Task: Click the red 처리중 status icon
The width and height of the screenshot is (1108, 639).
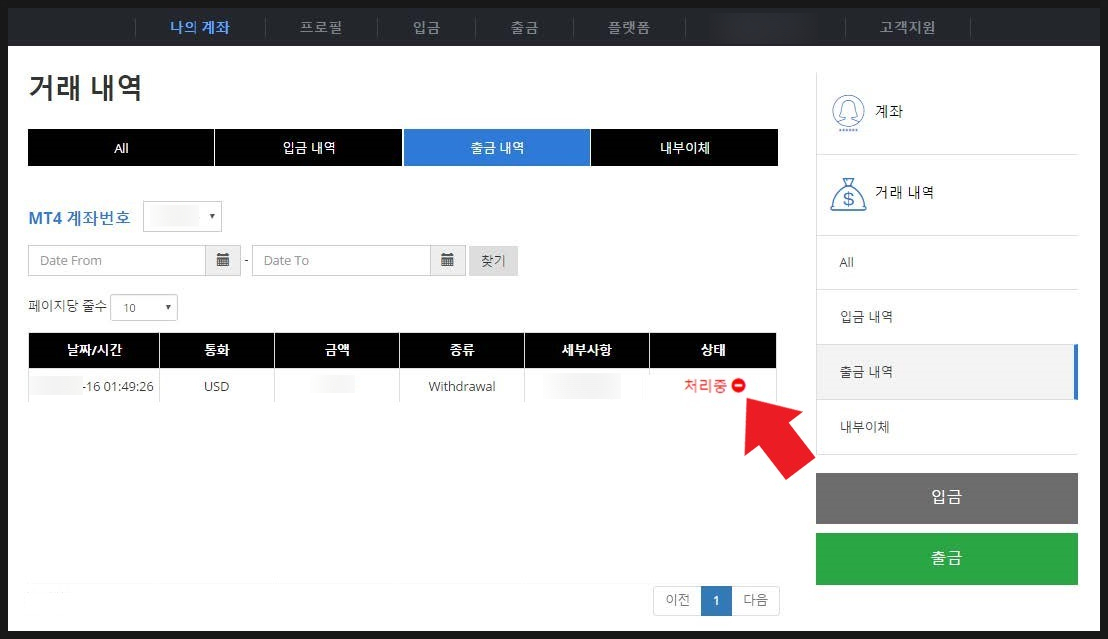Action: pyautogui.click(x=738, y=385)
